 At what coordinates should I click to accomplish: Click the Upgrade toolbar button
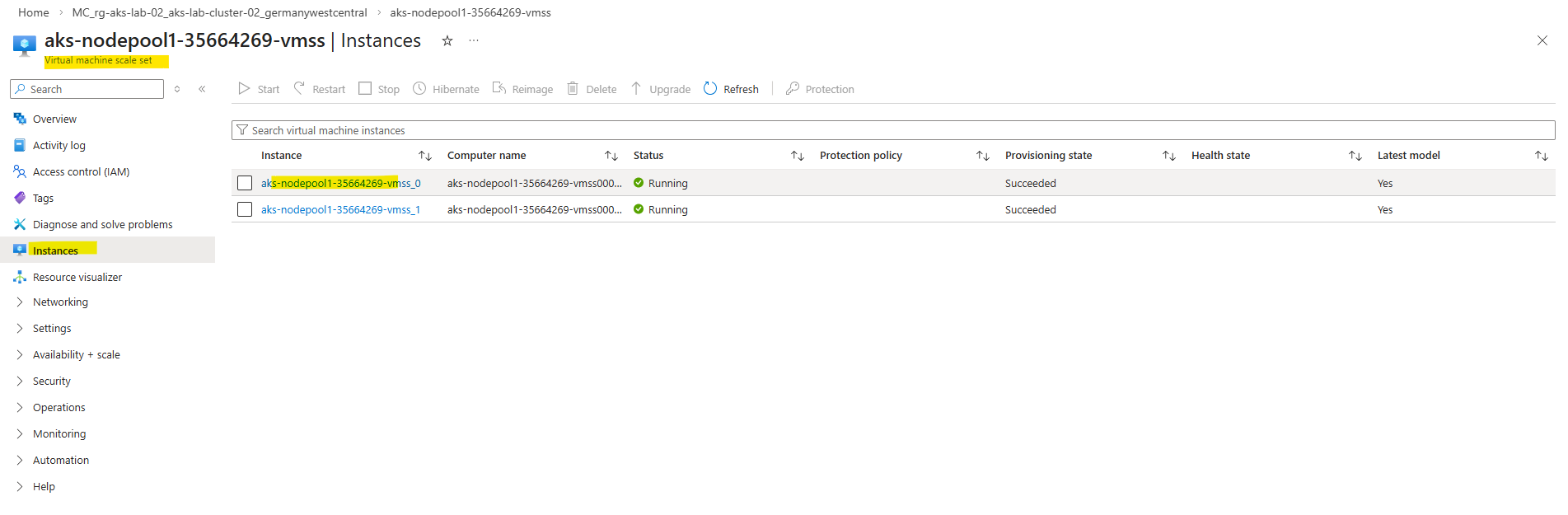click(661, 89)
